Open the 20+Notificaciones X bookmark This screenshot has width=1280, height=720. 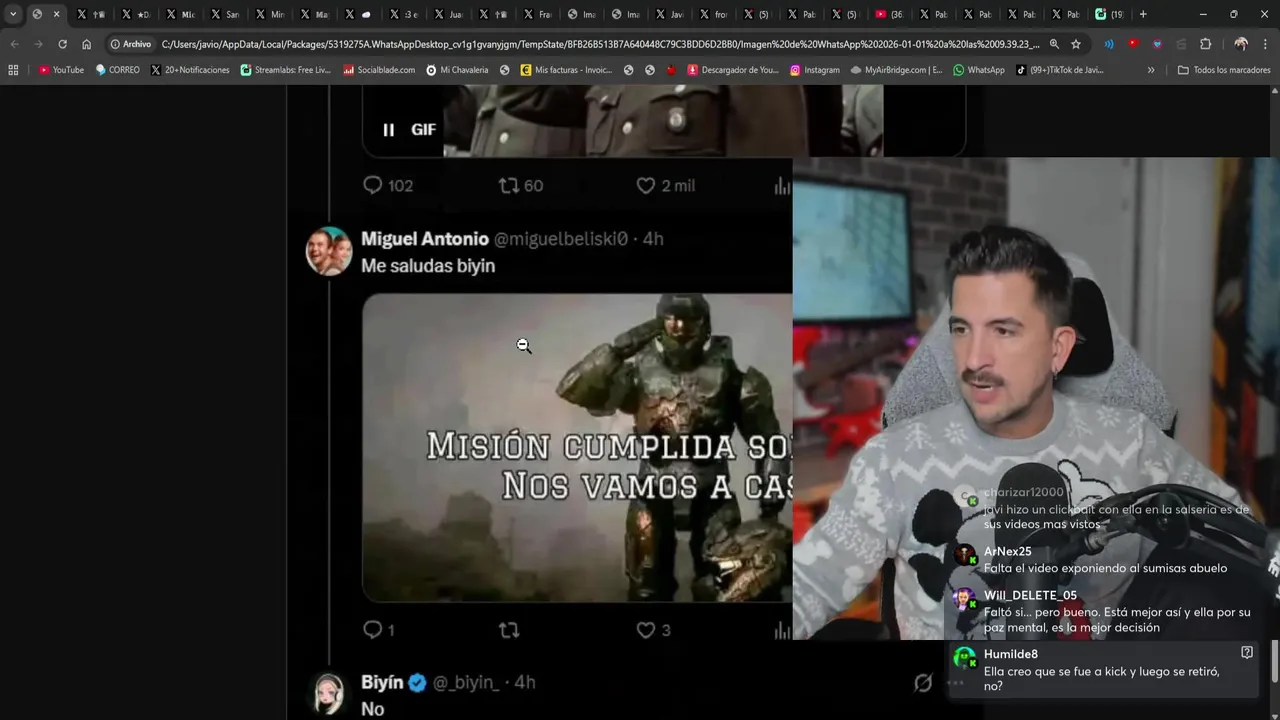pyautogui.click(x=190, y=70)
